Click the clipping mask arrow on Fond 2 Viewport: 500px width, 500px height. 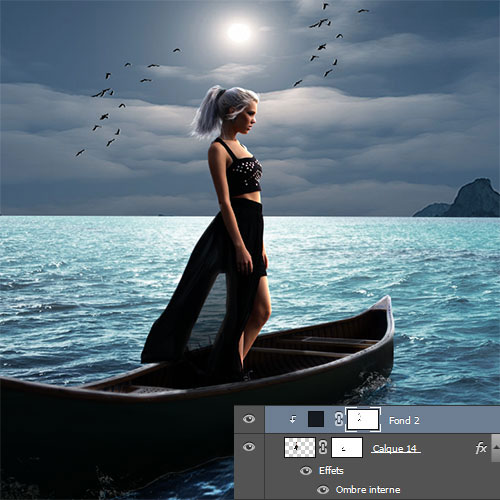[x=293, y=419]
